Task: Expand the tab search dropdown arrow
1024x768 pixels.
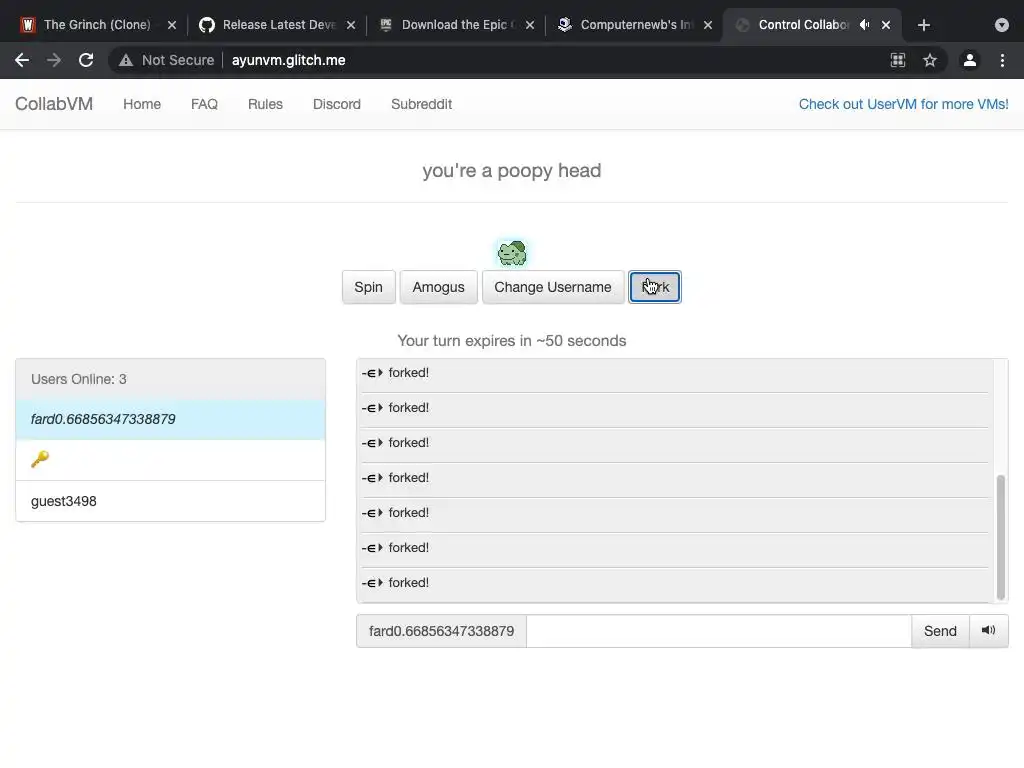Action: click(1001, 25)
